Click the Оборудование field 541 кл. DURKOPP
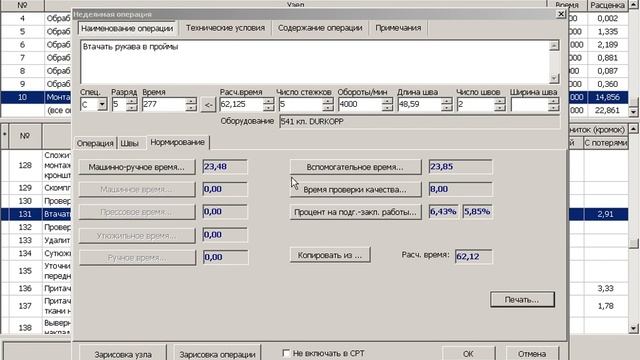Viewport: 640px width, 360px height. click(419, 122)
